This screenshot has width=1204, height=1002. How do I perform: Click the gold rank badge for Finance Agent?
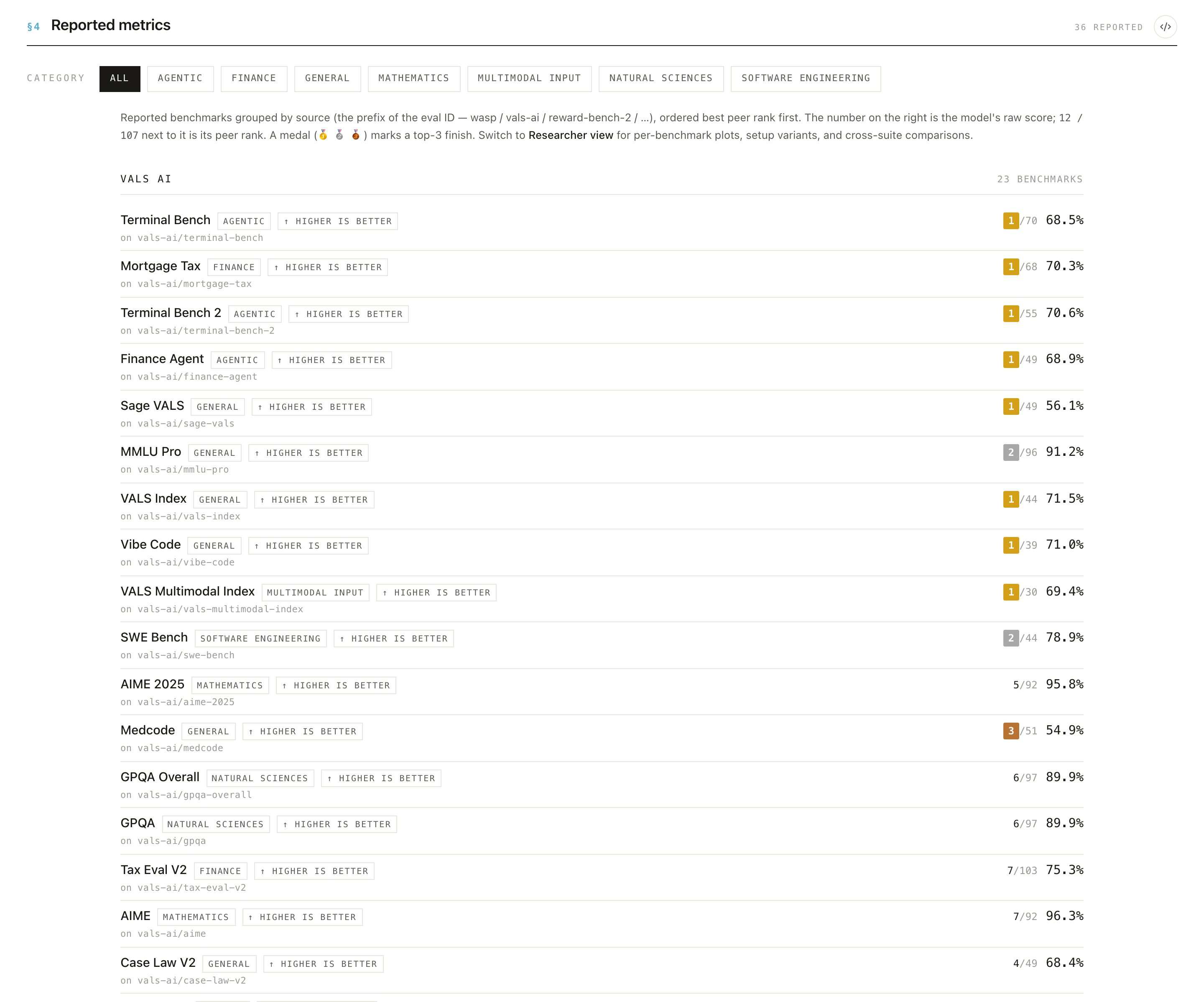[x=1011, y=360]
